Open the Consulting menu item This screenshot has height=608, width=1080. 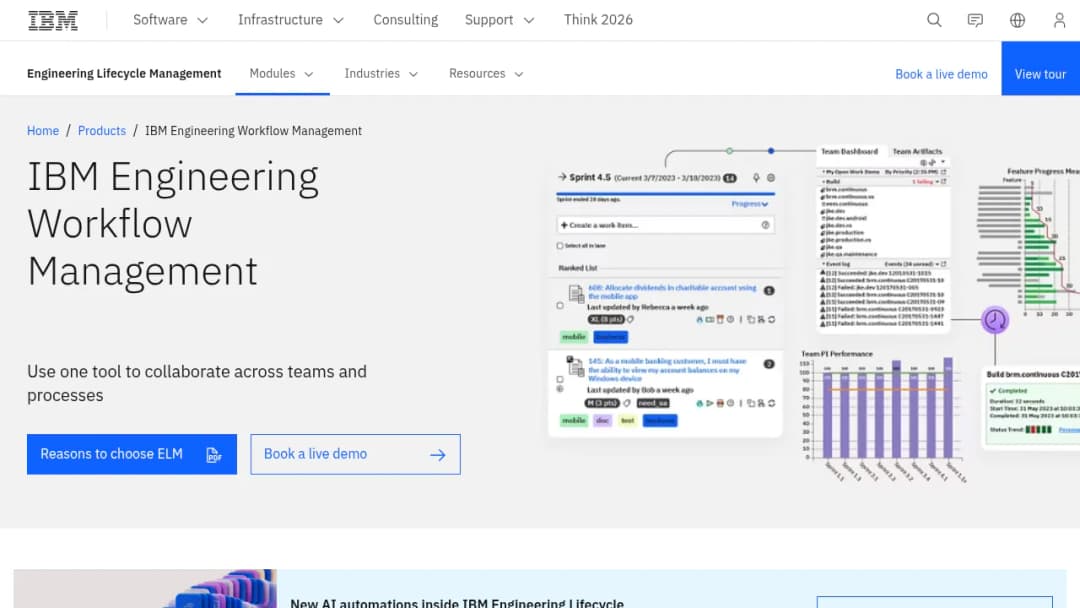click(x=406, y=20)
